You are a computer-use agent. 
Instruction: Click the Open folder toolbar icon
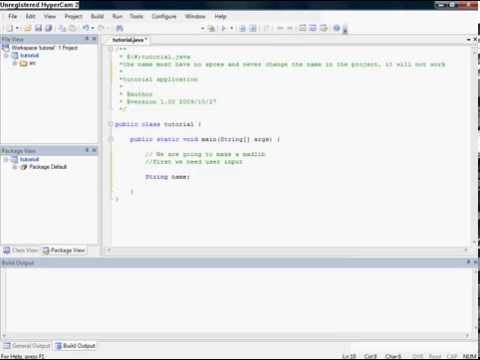coord(28,28)
